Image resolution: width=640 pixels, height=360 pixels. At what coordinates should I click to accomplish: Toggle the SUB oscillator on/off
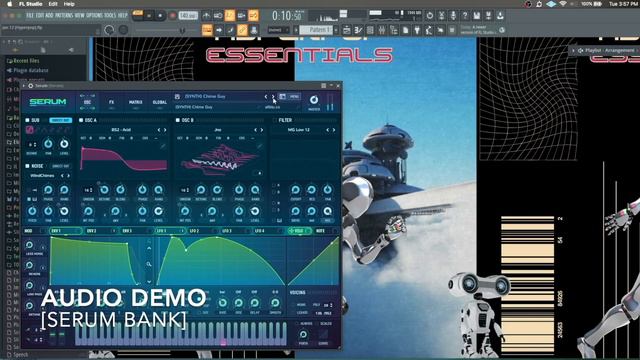click(27, 120)
